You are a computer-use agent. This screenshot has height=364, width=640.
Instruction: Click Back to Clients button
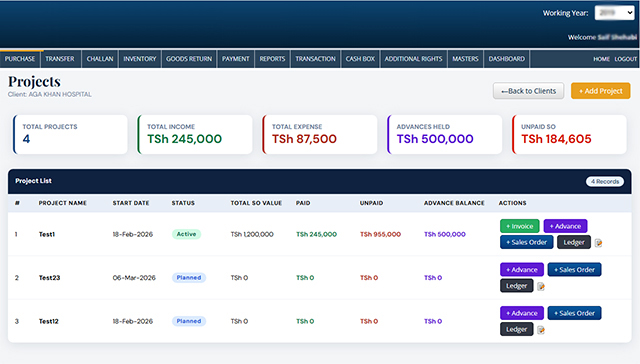coord(529,91)
